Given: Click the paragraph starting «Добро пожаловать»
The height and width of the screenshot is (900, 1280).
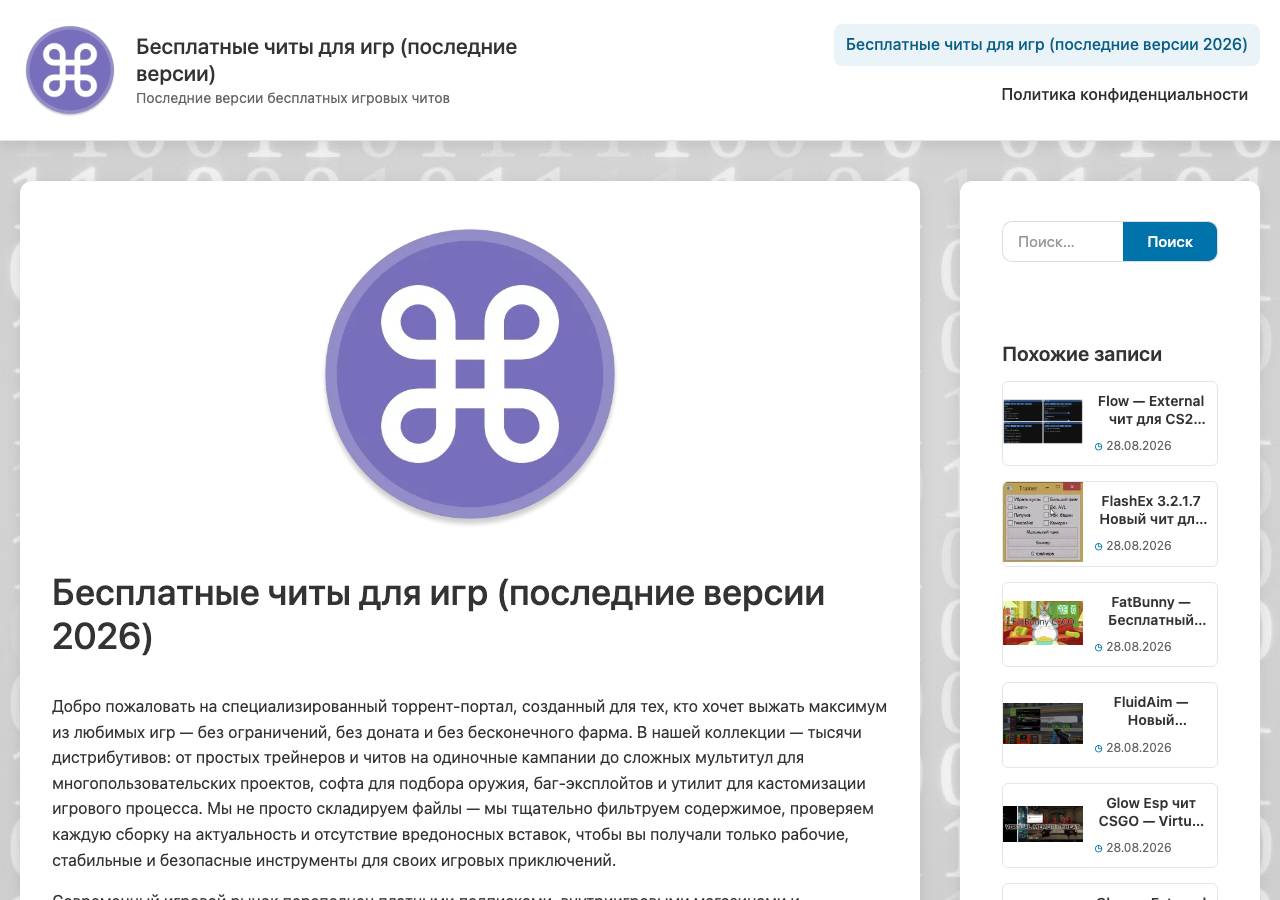Looking at the screenshot, I should [x=470, y=783].
